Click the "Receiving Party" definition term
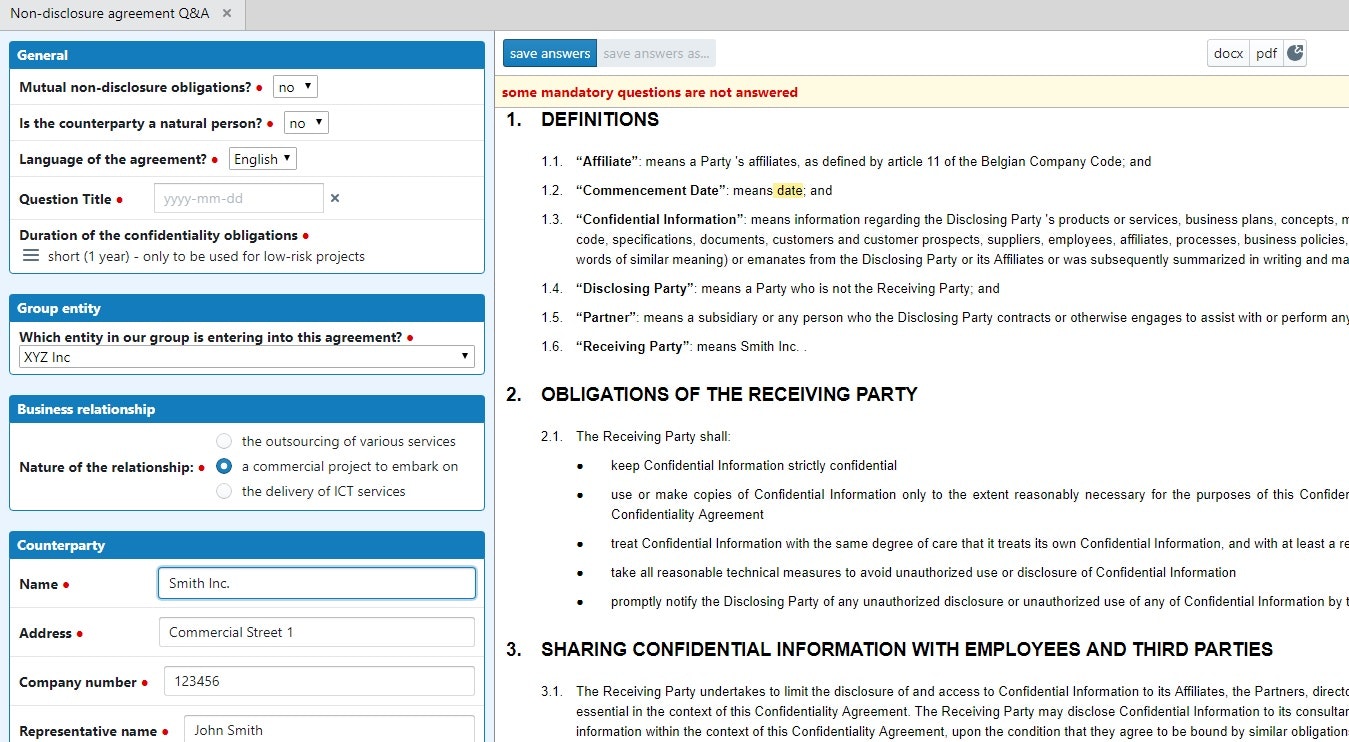The width and height of the screenshot is (1349, 742). click(x=633, y=347)
